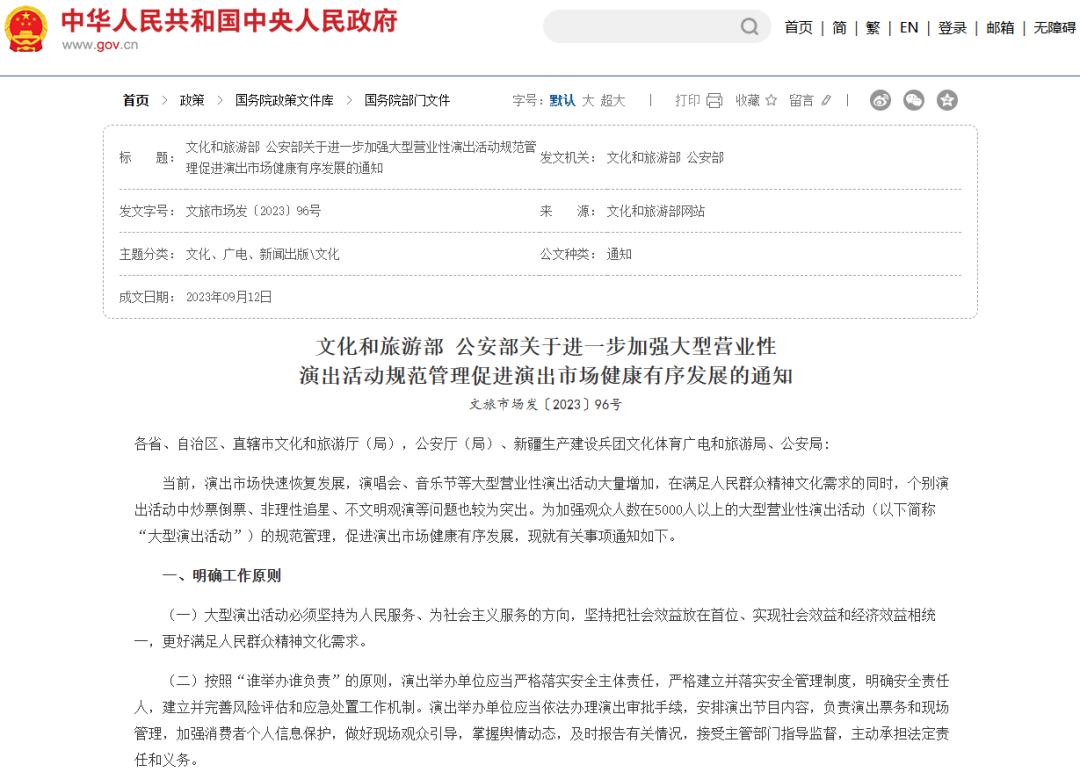Switch site language to EN
The image size is (1080, 772).
click(908, 28)
